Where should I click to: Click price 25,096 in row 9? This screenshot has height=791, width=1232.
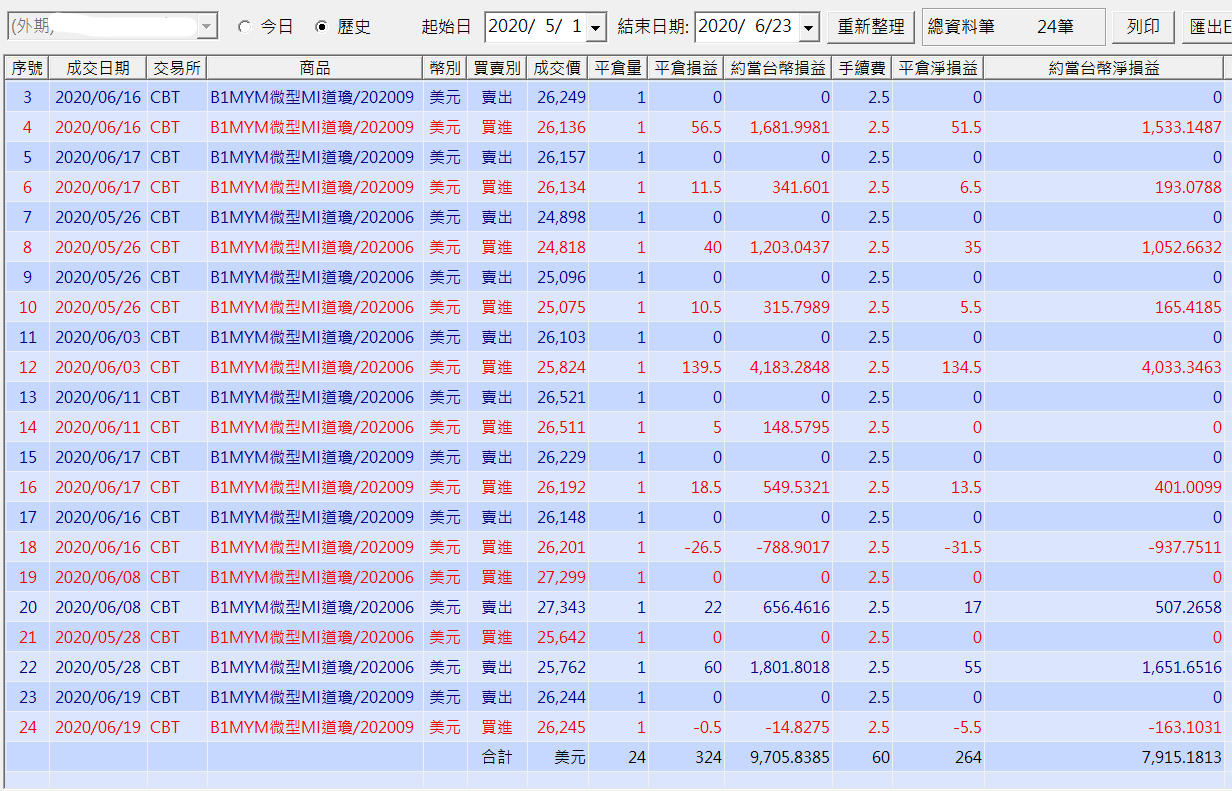click(561, 277)
